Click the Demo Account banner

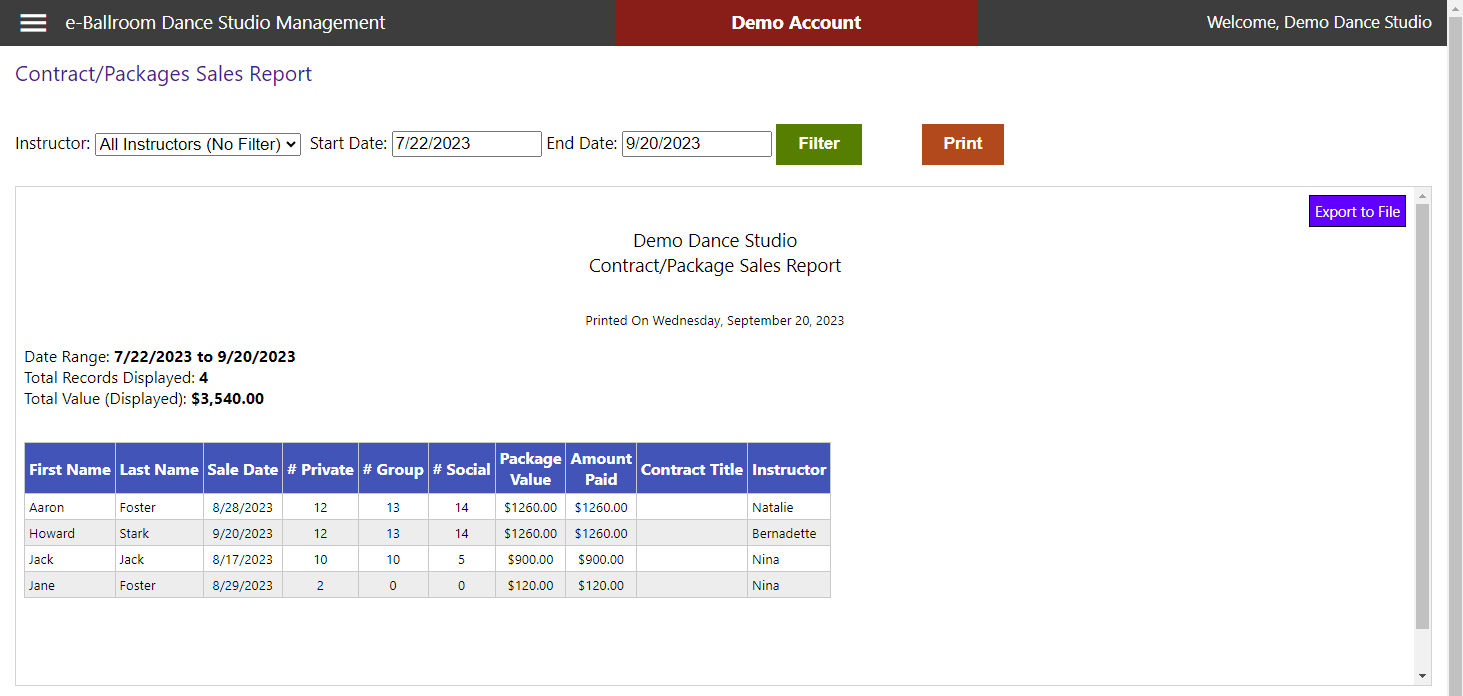[796, 23]
